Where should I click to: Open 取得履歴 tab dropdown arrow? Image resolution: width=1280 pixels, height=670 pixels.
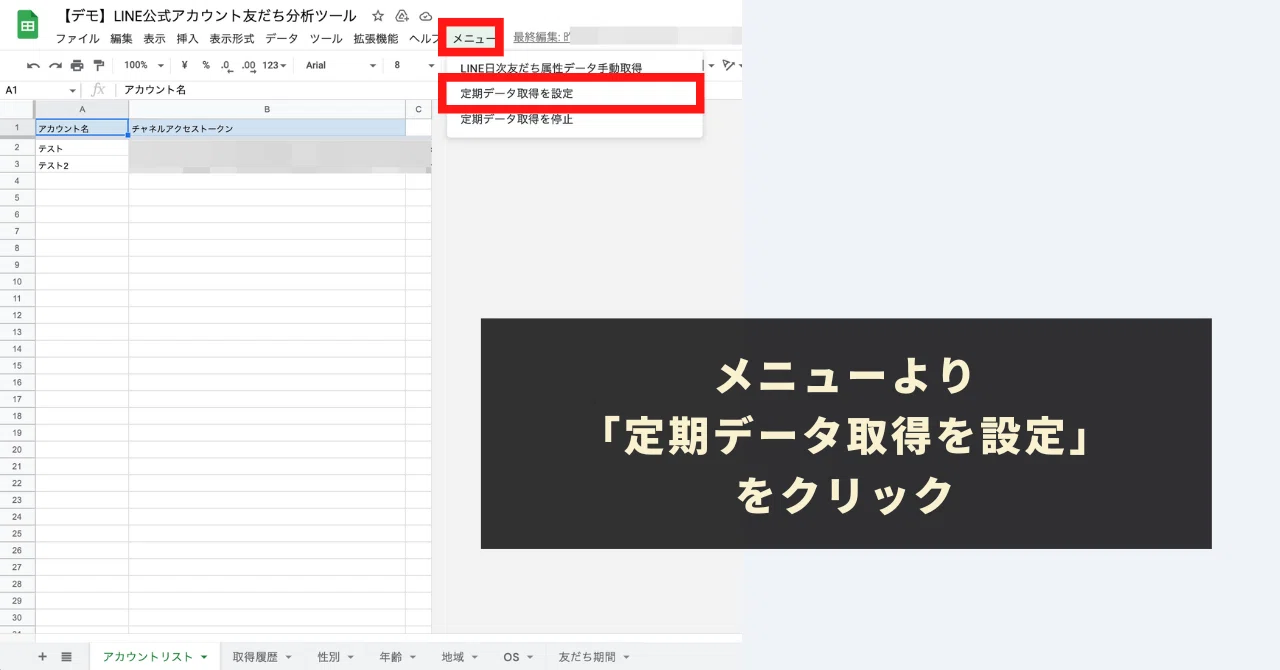288,657
